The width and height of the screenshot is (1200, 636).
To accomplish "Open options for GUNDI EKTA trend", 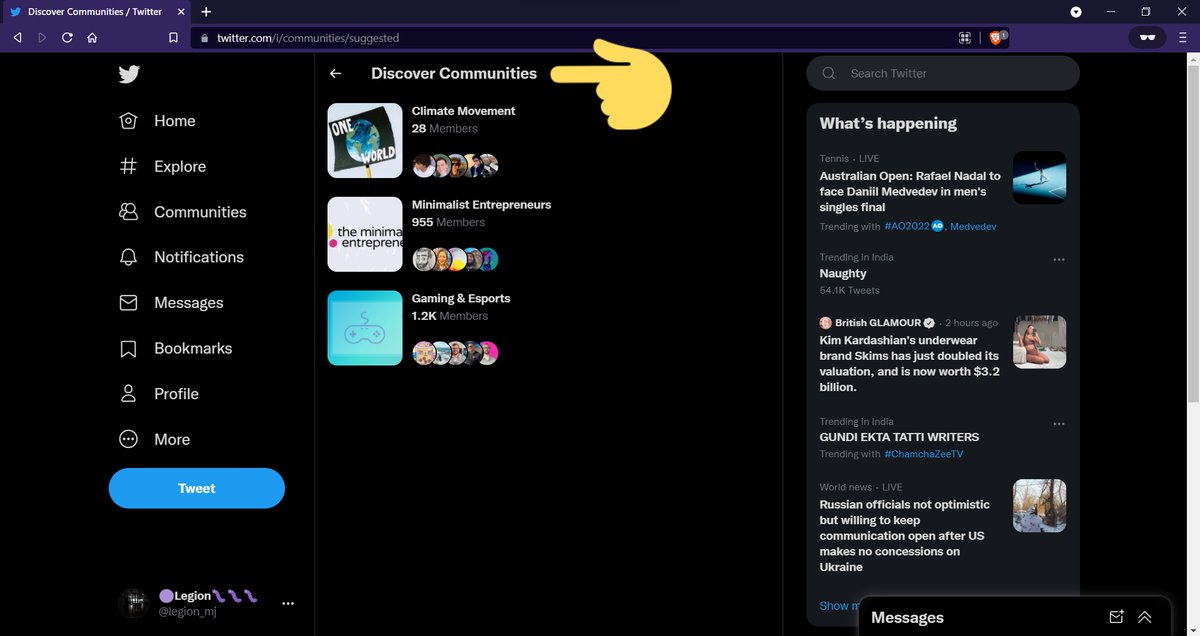I will [1059, 424].
